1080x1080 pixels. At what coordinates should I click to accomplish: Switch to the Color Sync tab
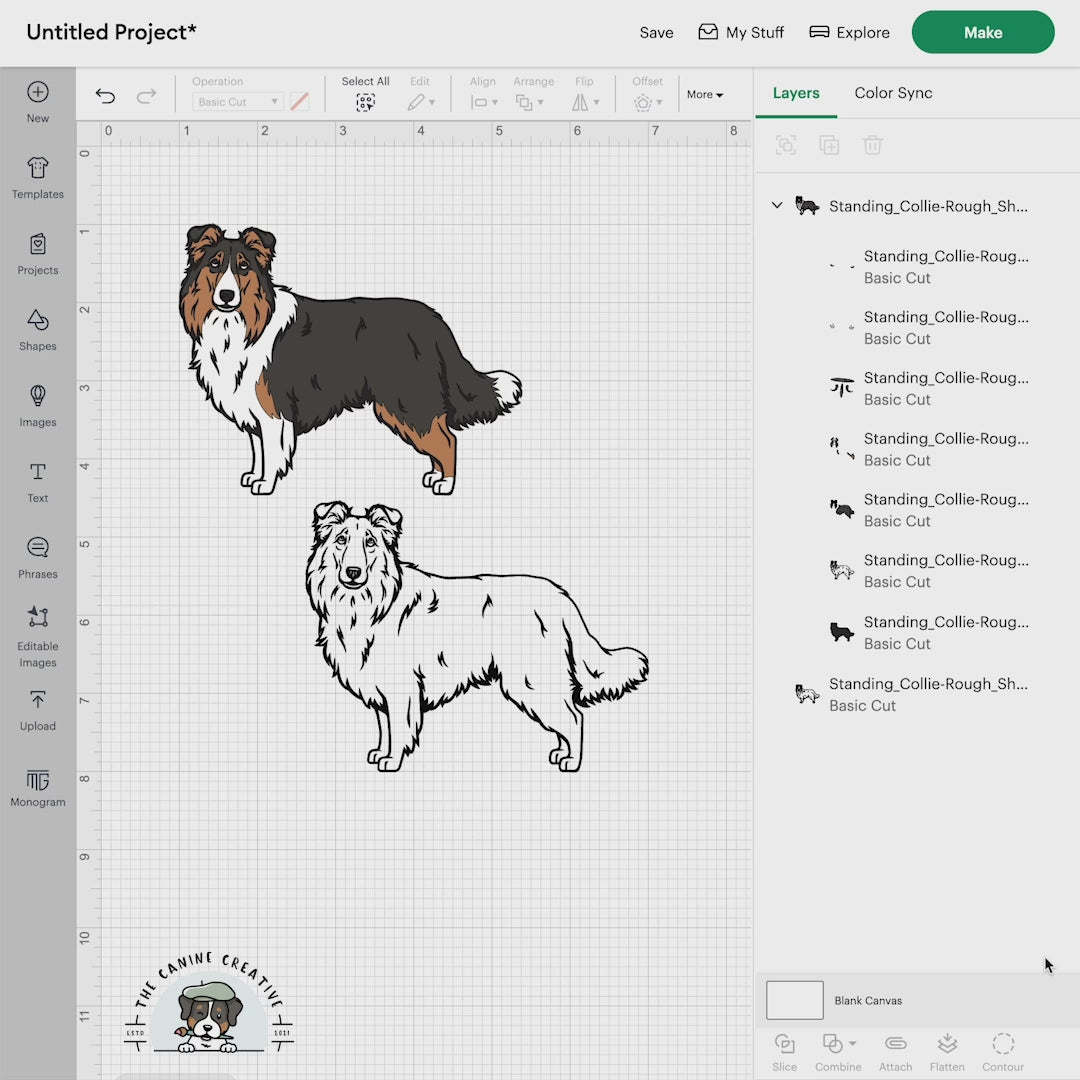[x=893, y=93]
